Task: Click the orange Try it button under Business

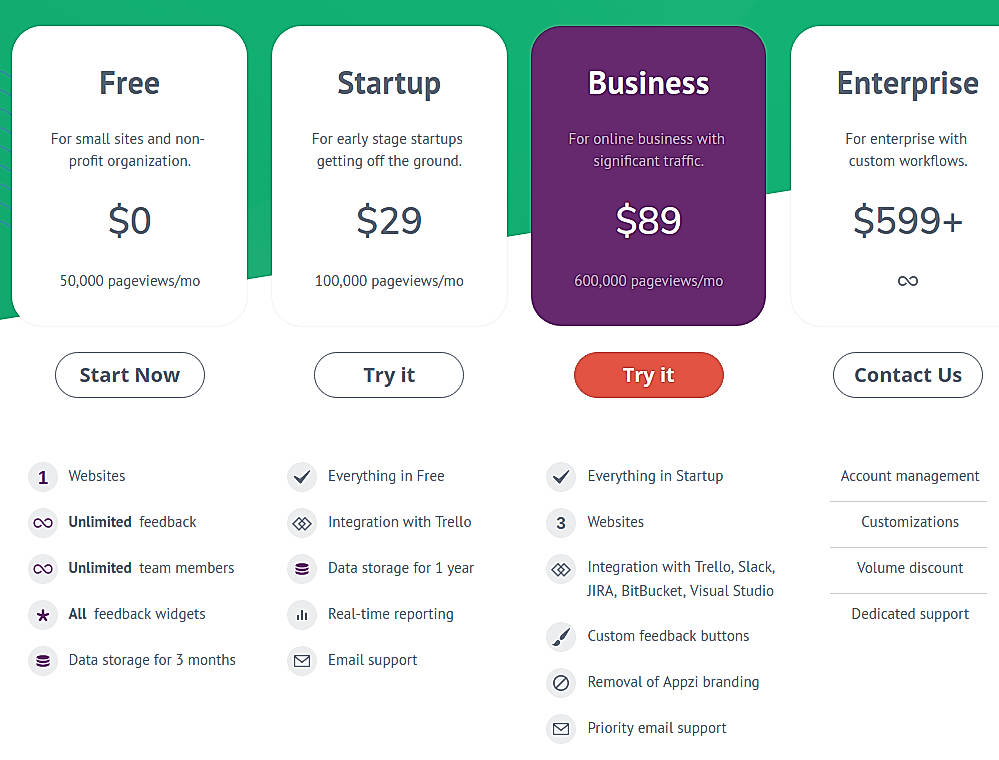Action: click(x=648, y=375)
